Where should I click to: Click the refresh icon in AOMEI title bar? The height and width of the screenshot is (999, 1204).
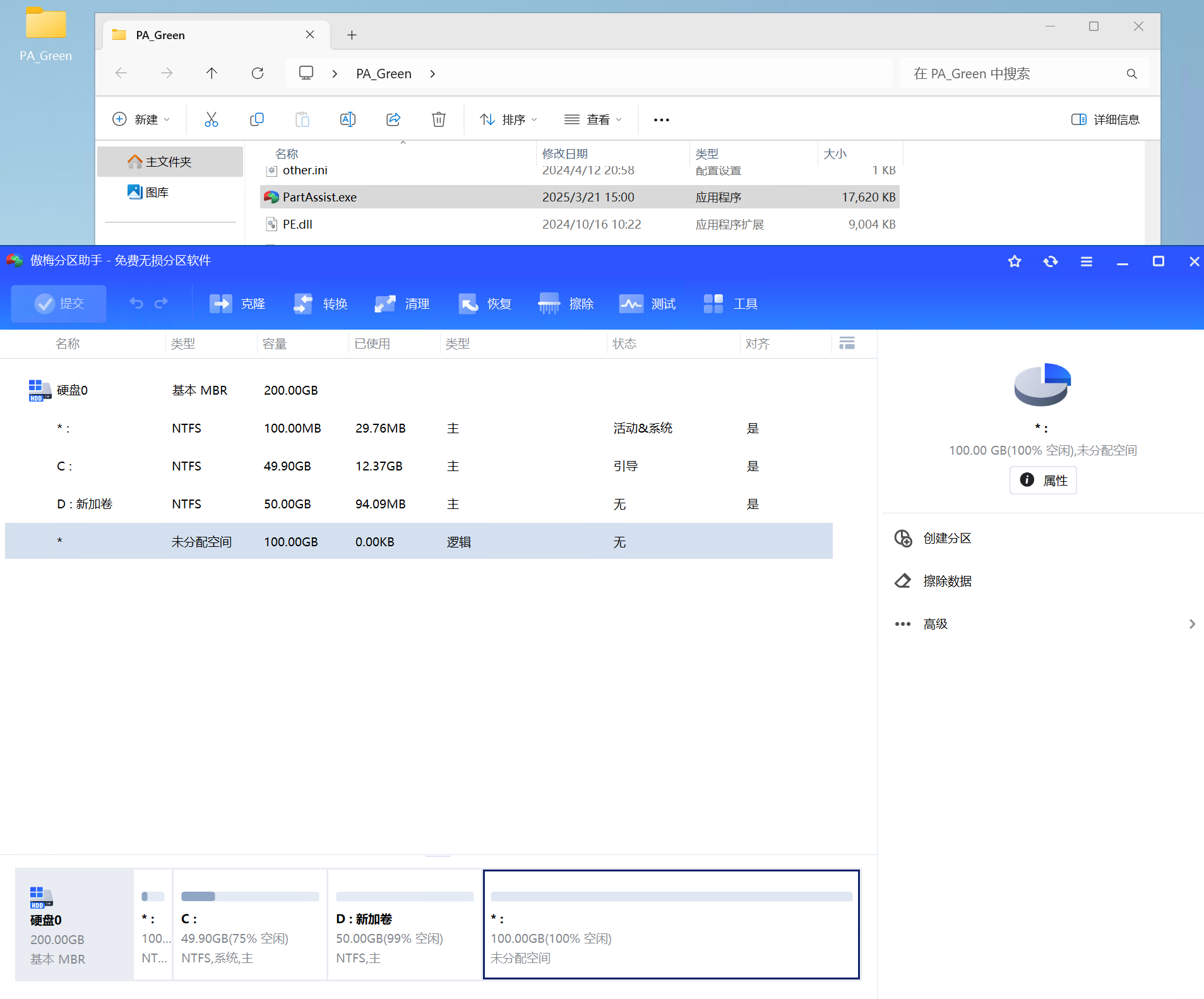click(x=1051, y=261)
